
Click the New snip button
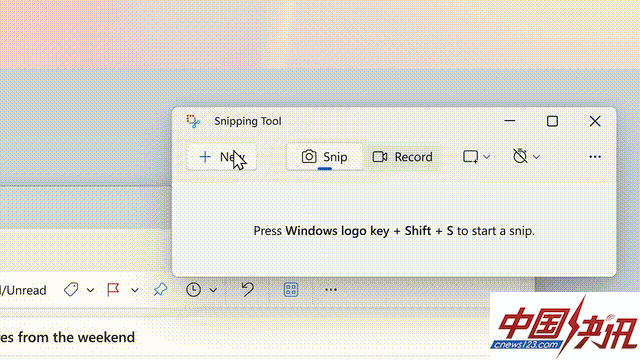(x=221, y=157)
